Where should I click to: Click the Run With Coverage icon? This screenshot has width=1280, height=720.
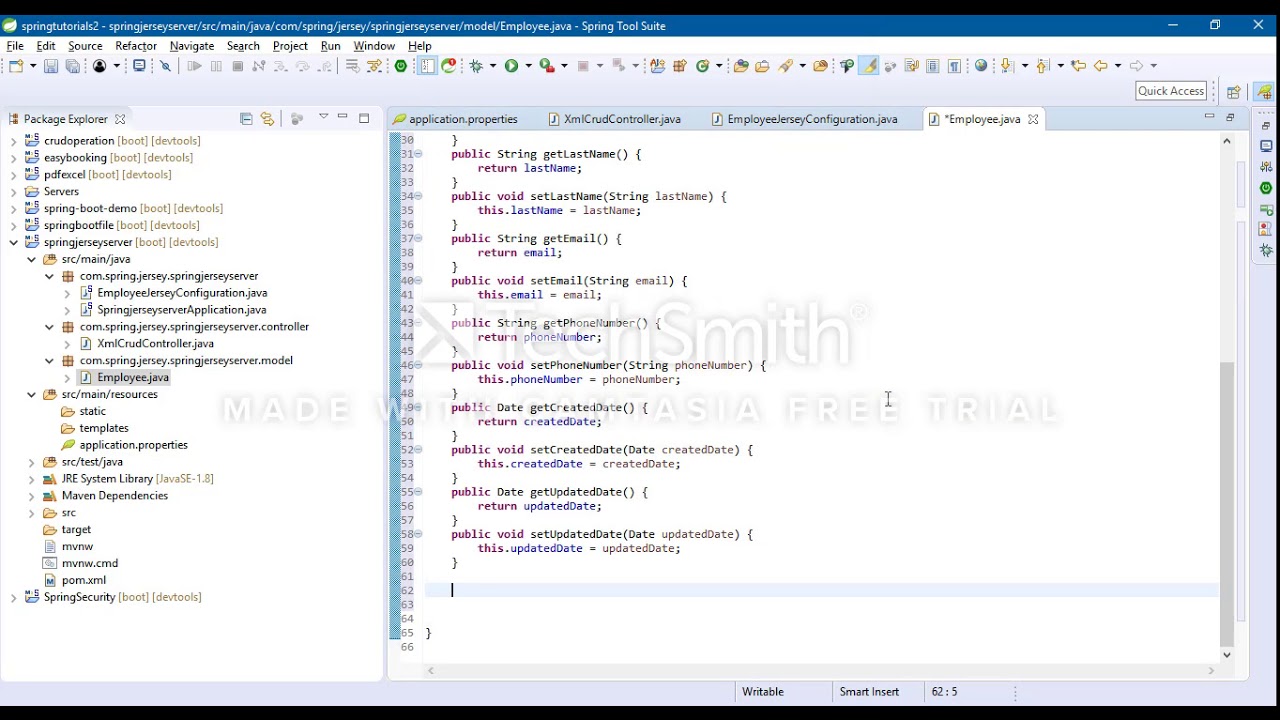[x=547, y=66]
